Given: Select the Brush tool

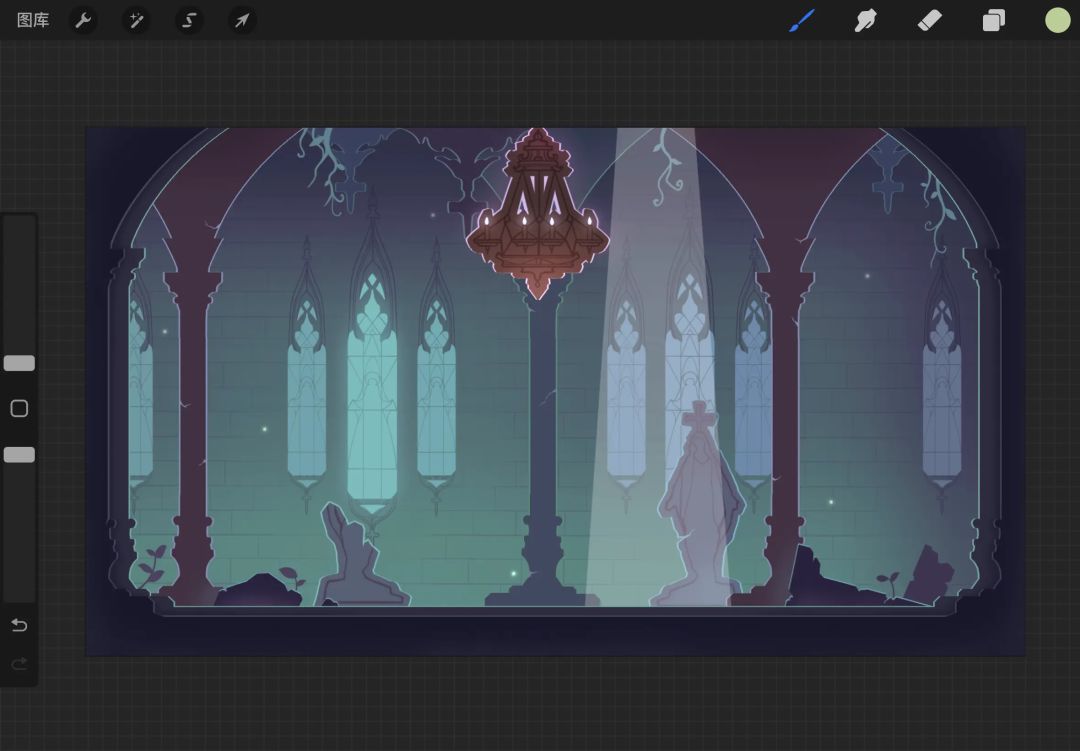Looking at the screenshot, I should [x=802, y=21].
